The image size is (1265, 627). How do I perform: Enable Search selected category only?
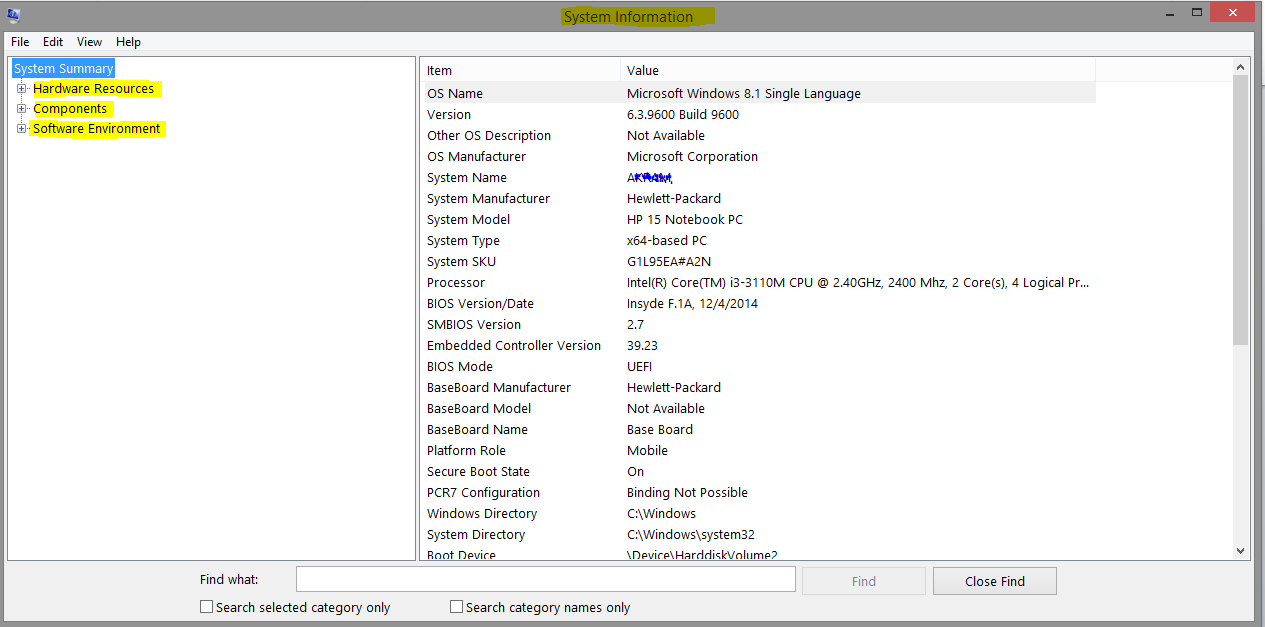point(206,606)
